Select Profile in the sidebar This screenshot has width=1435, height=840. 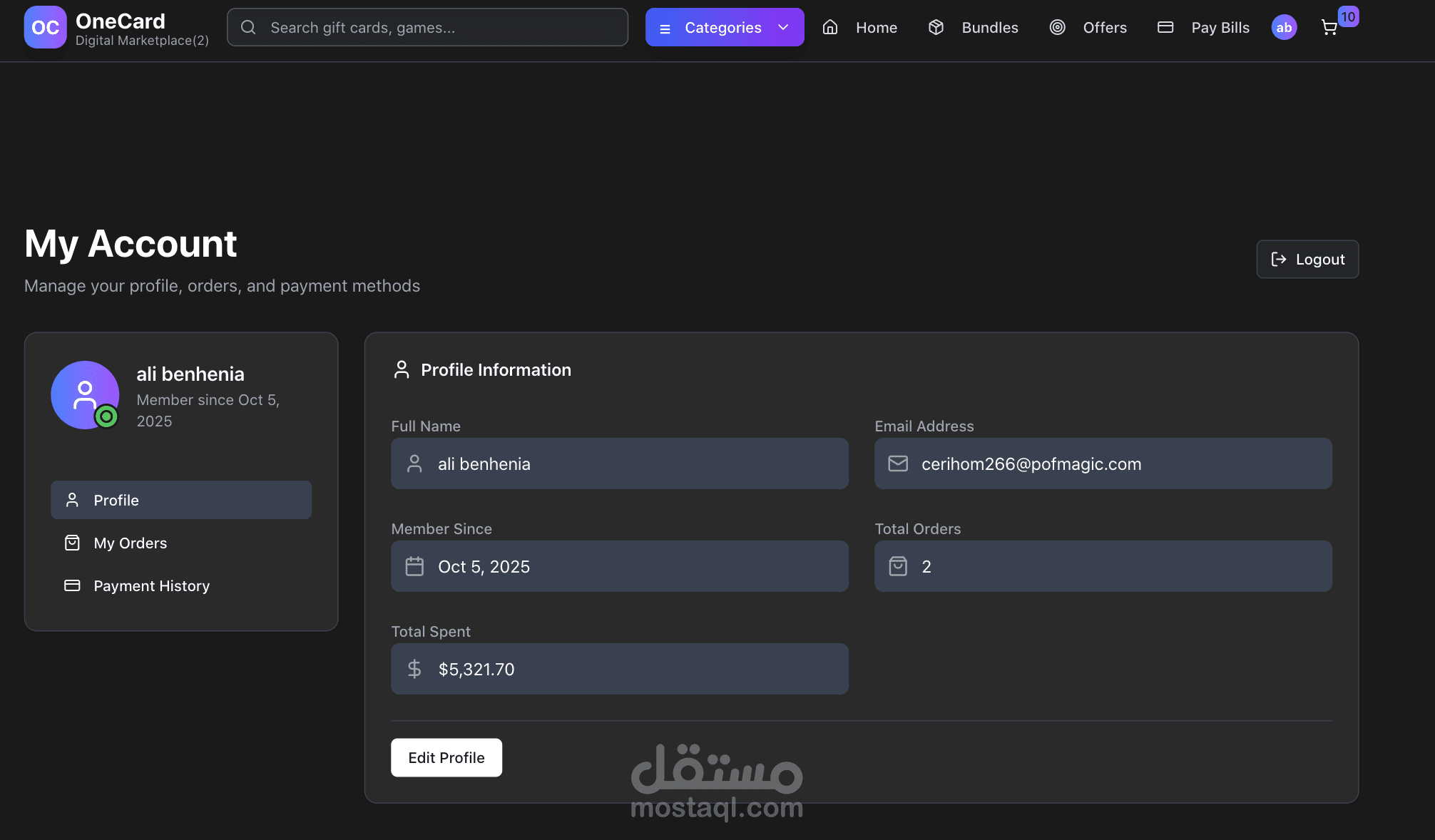click(x=181, y=500)
